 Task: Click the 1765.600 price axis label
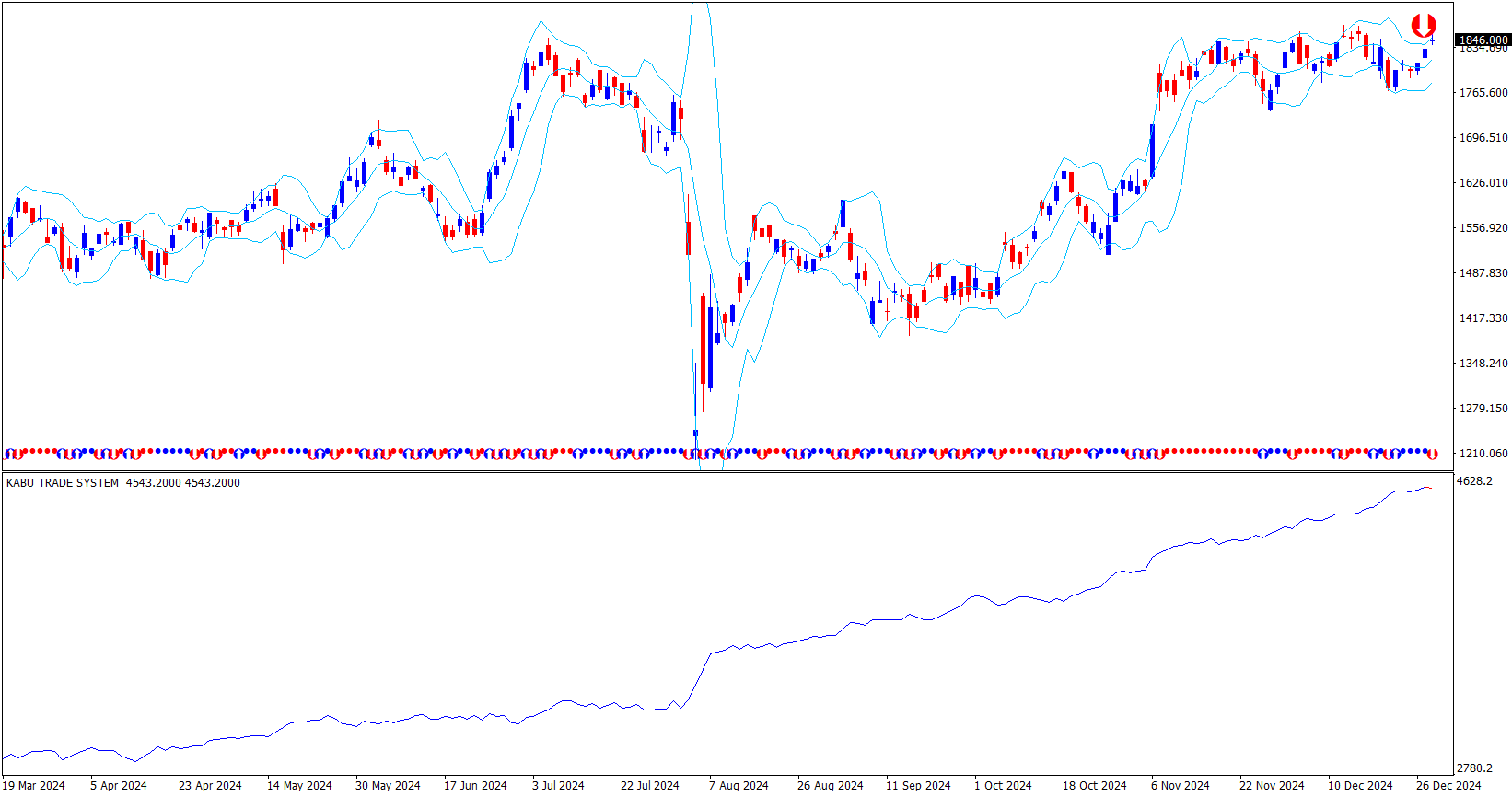[1483, 93]
